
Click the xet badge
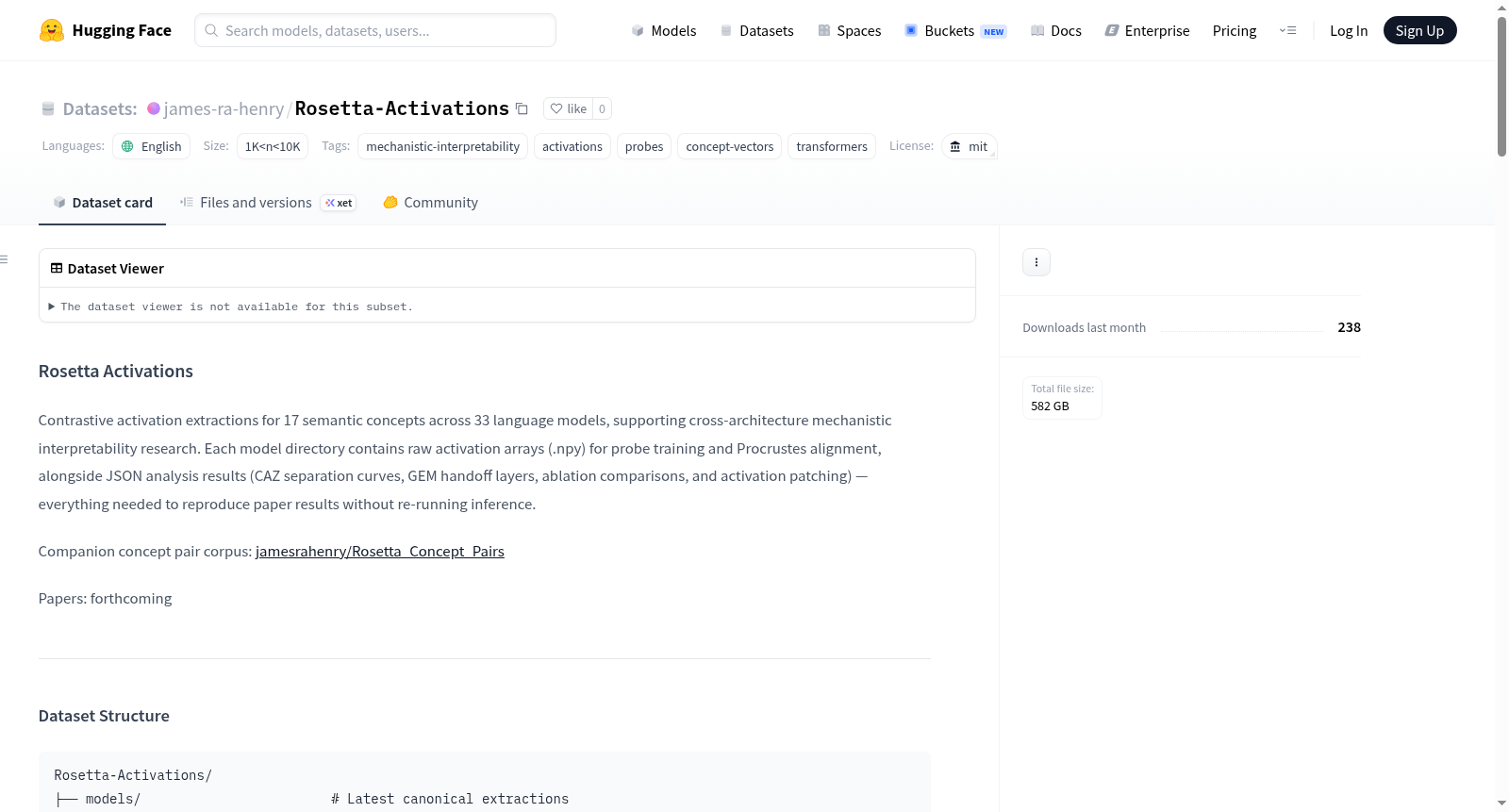click(x=339, y=203)
